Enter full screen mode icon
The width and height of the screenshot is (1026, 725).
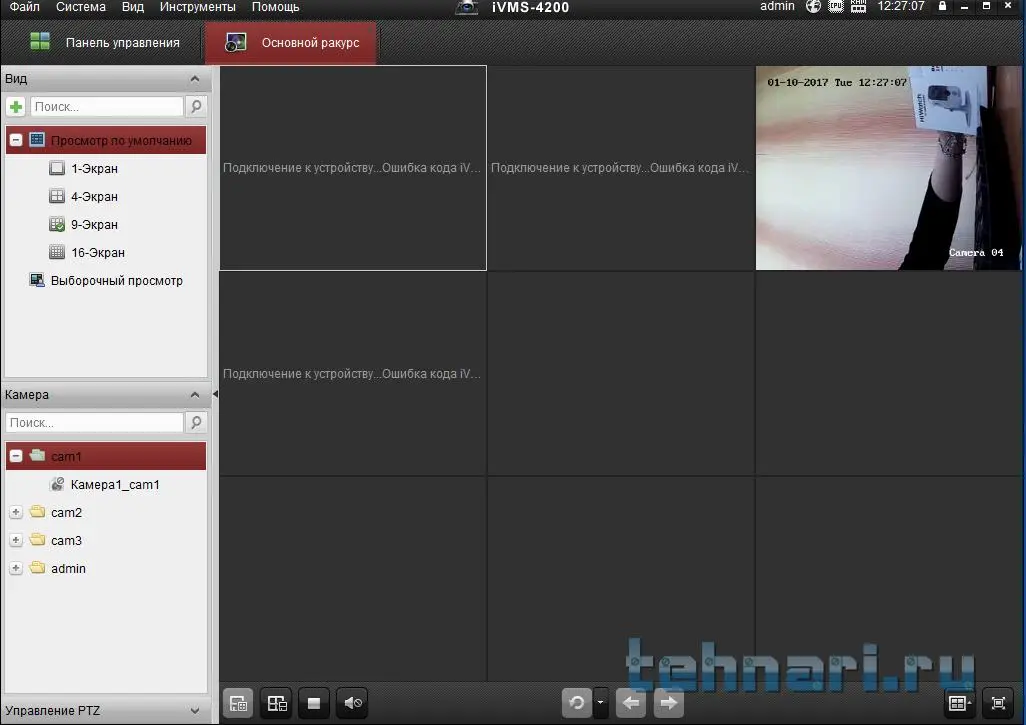point(998,703)
